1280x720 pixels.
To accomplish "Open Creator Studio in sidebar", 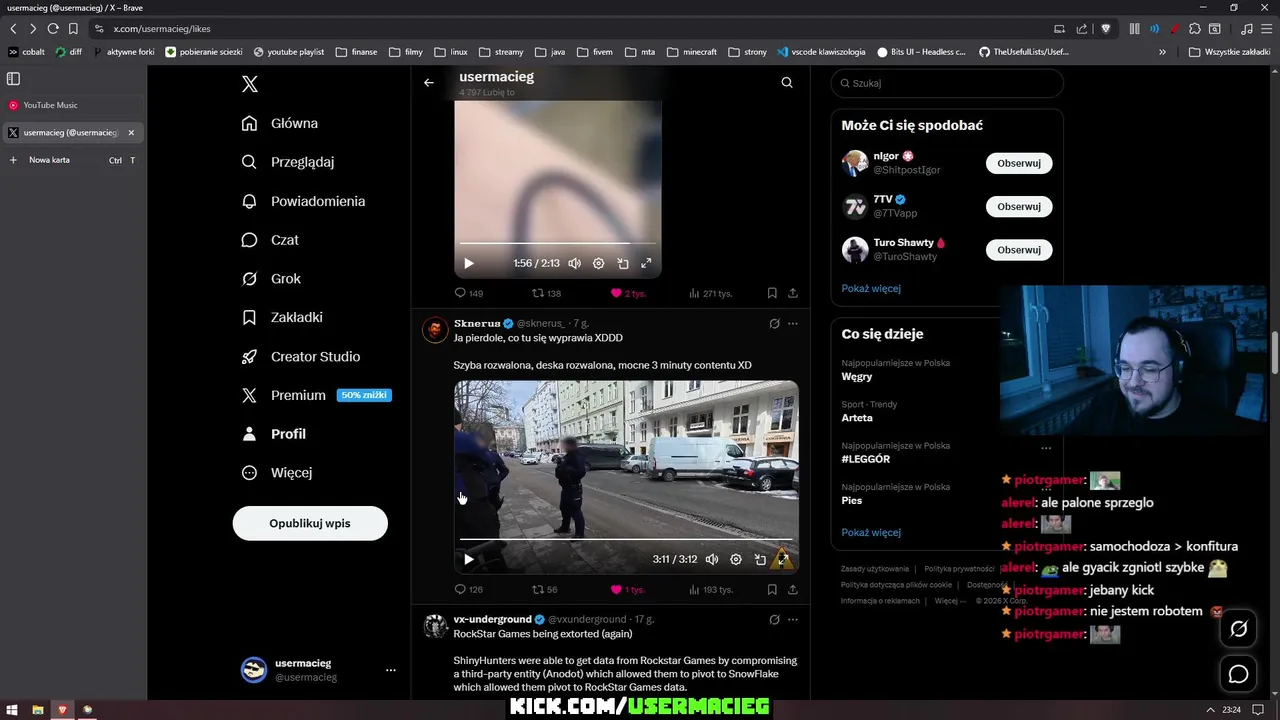I will click(301, 356).
